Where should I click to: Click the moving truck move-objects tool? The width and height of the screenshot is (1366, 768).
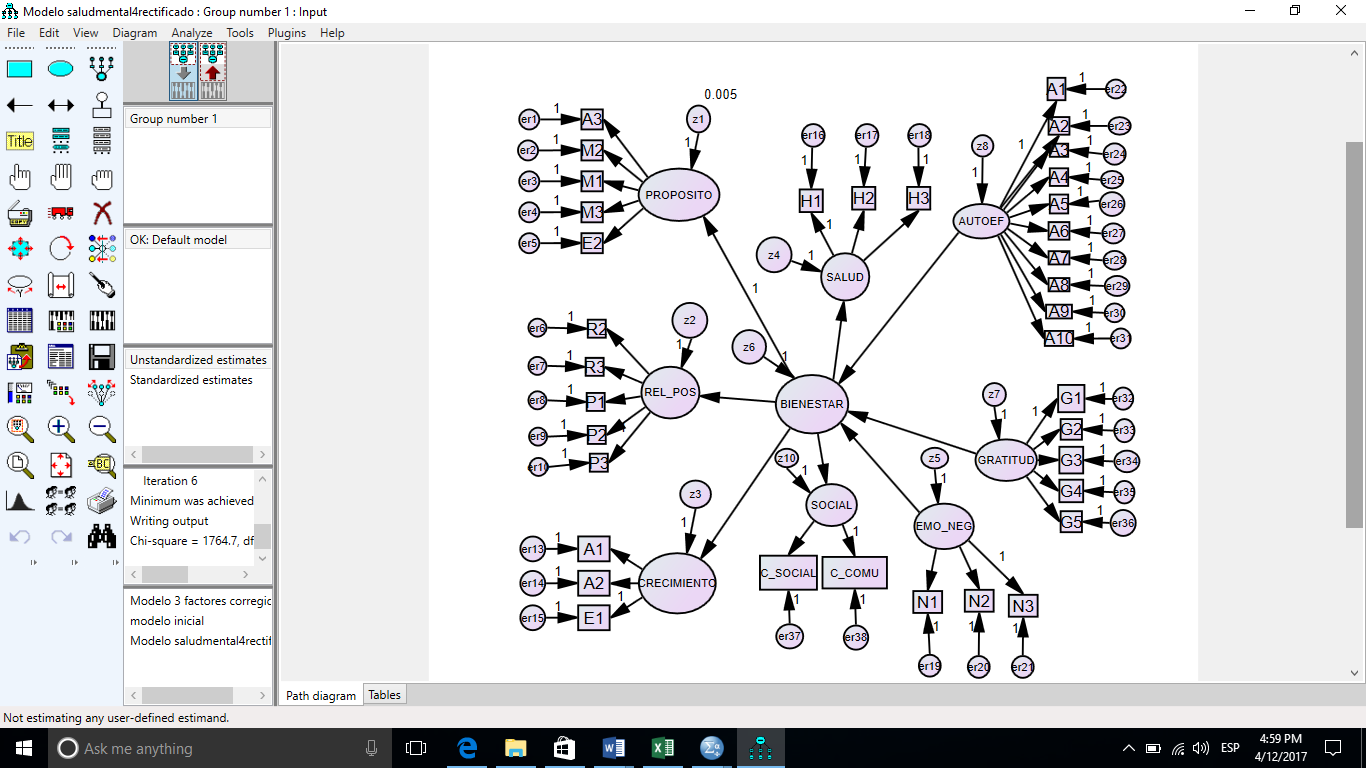click(61, 212)
